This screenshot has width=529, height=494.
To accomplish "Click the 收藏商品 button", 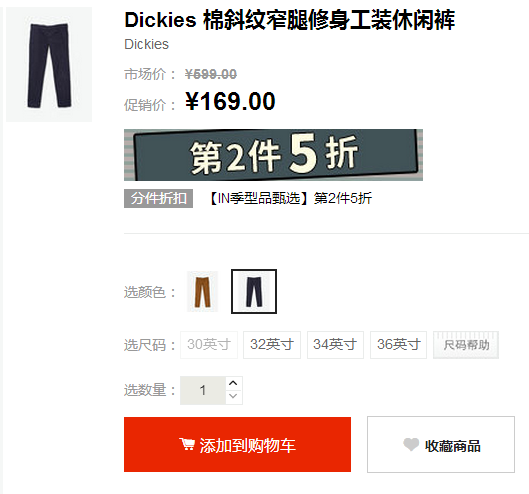I will click(x=441, y=444).
